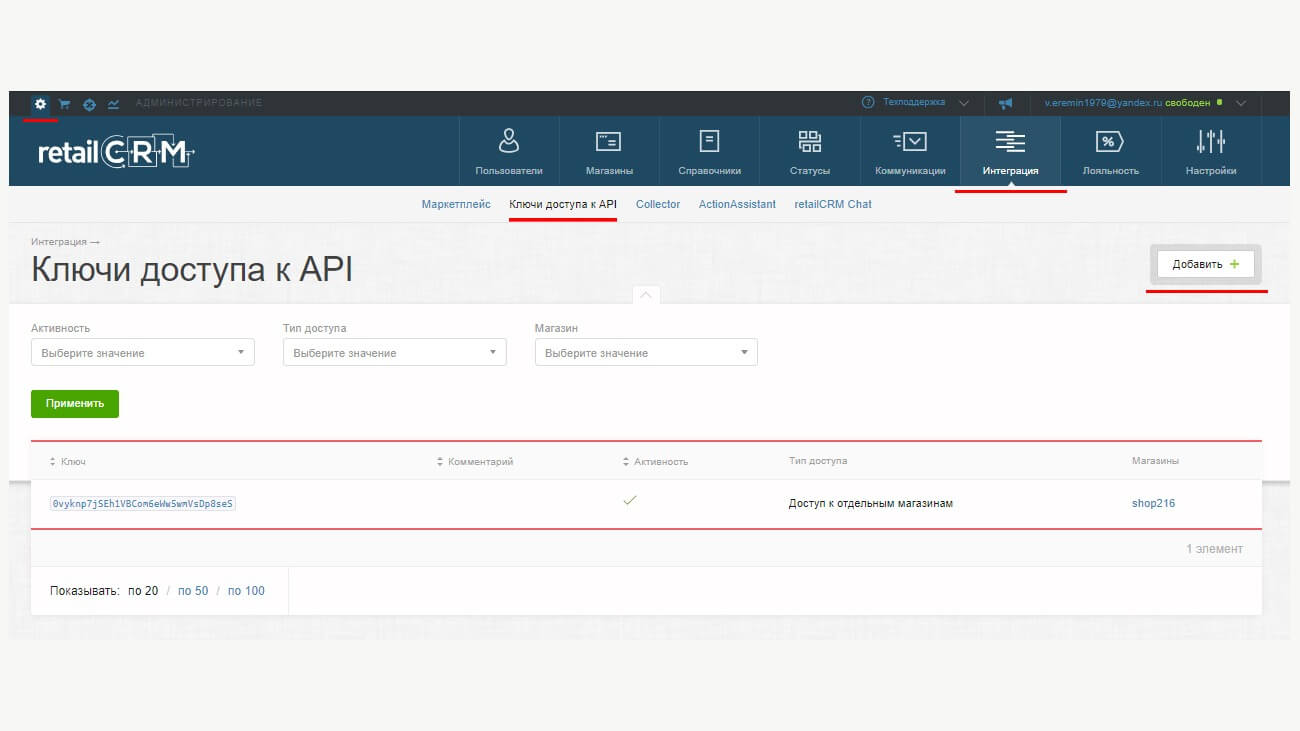Click the megaphone notifications icon
Viewport: 1300px width, 731px height.
pyautogui.click(x=1005, y=103)
